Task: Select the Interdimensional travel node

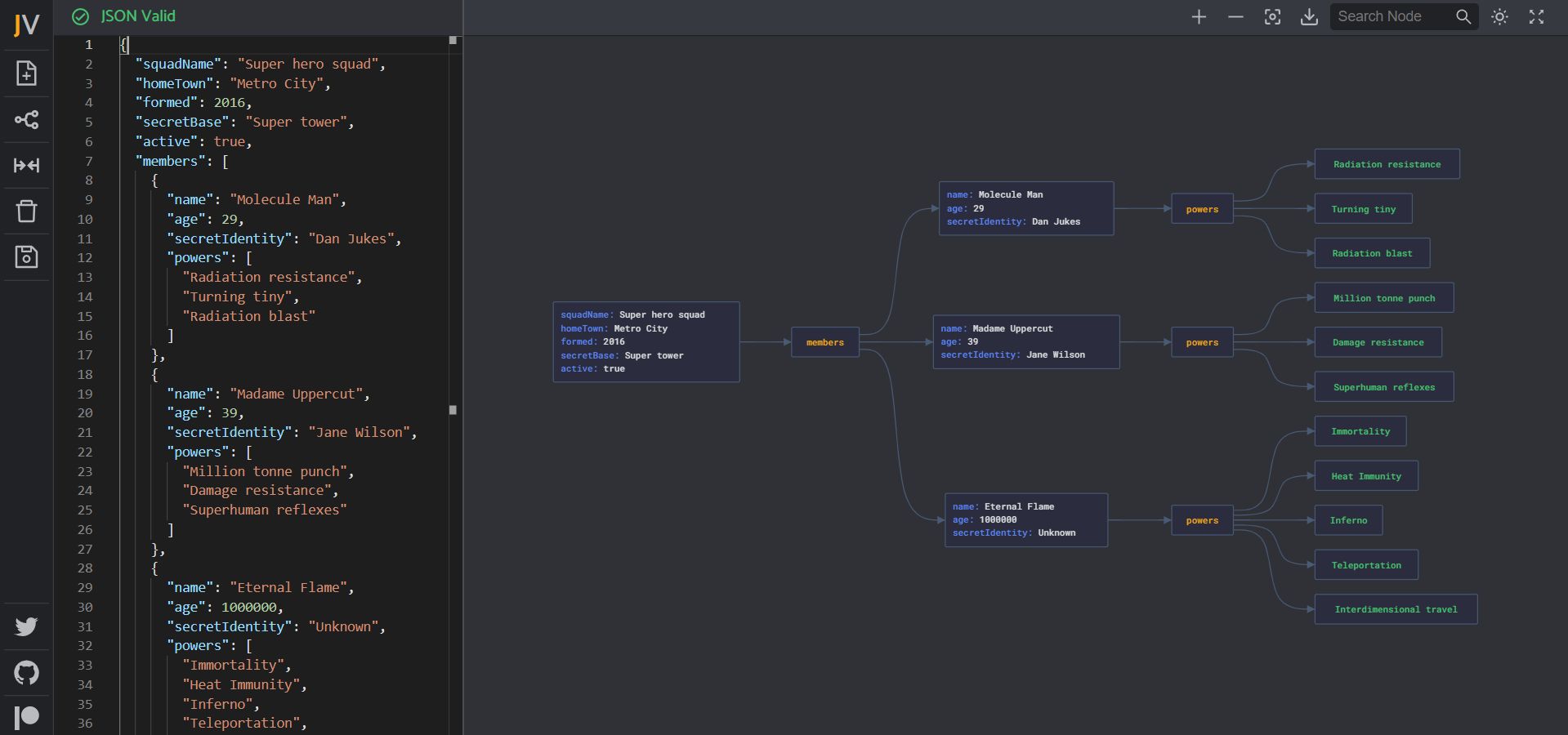Action: [1396, 609]
